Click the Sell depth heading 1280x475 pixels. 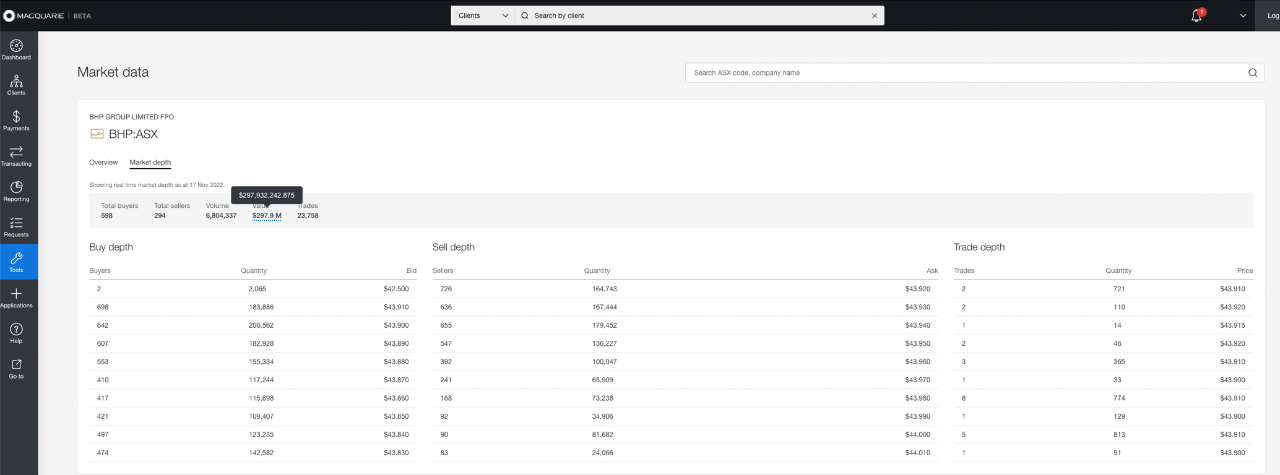point(453,247)
